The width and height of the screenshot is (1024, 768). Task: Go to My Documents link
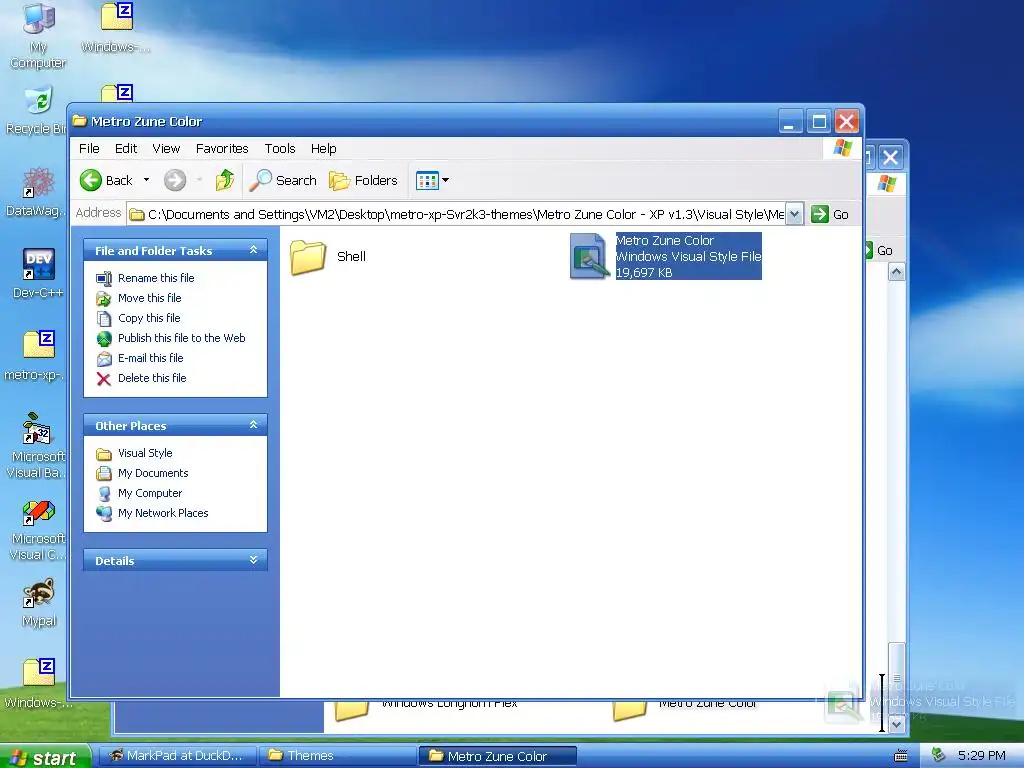point(153,473)
